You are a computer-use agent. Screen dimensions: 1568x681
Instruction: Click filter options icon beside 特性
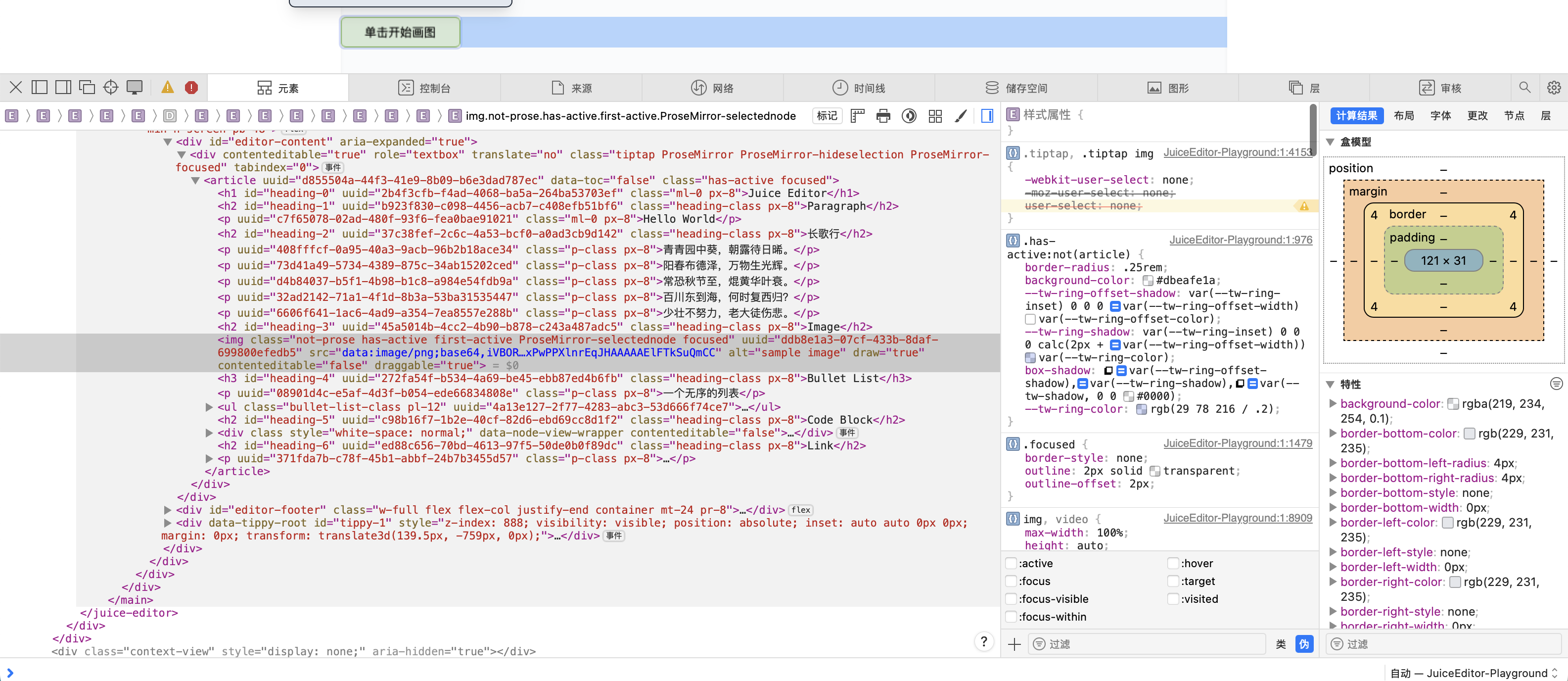coord(1556,383)
